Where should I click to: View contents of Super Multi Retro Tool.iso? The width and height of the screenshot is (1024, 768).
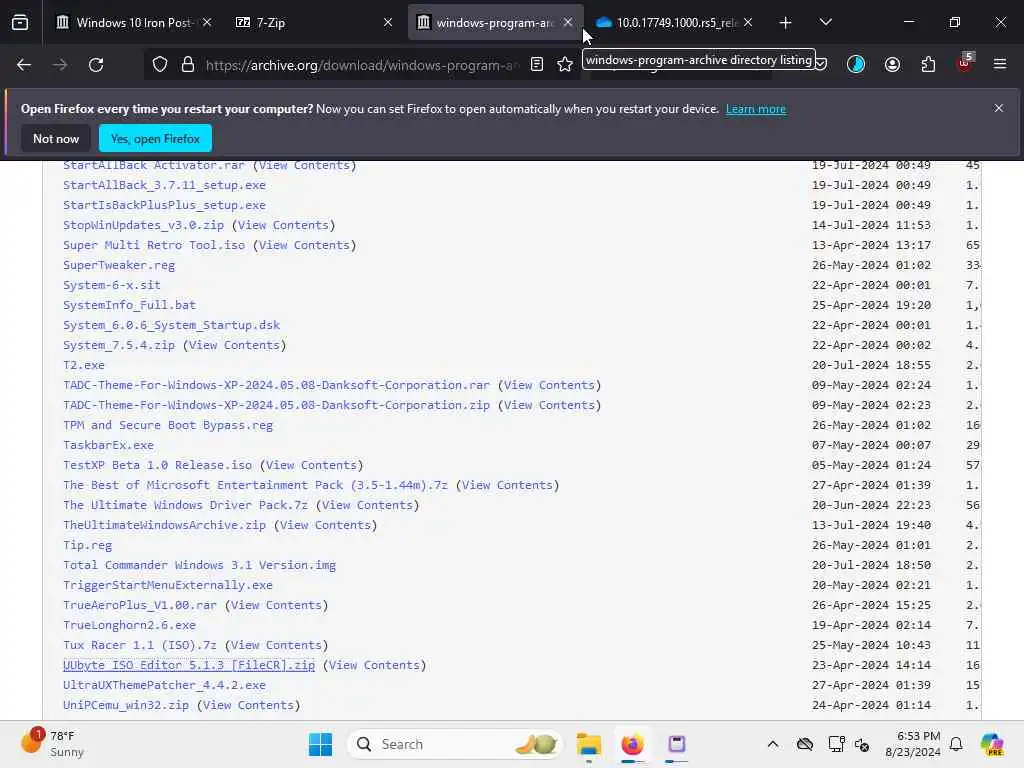click(x=304, y=246)
